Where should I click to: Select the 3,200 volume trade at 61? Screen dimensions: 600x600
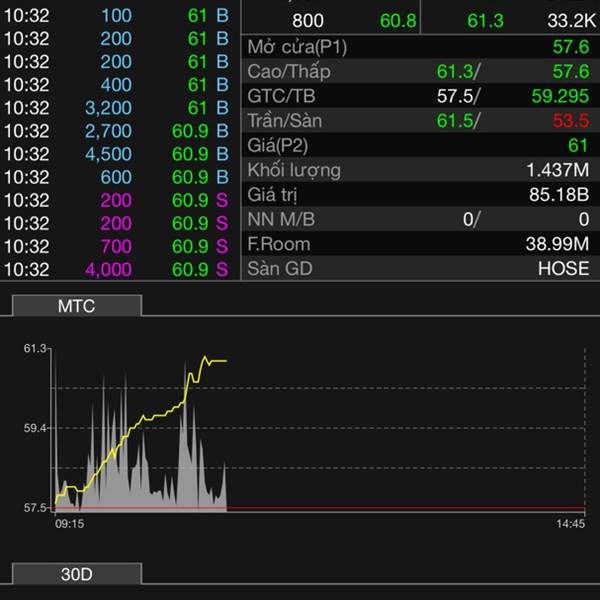[x=116, y=108]
